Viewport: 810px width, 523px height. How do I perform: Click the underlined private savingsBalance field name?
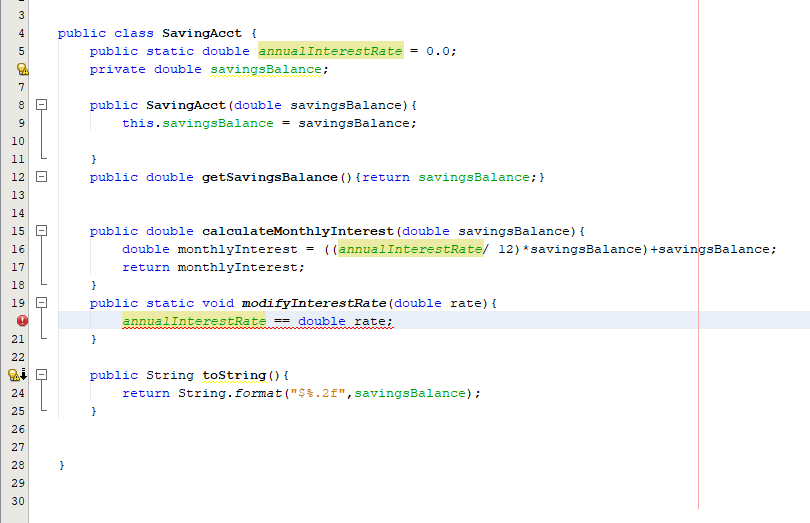[266, 69]
